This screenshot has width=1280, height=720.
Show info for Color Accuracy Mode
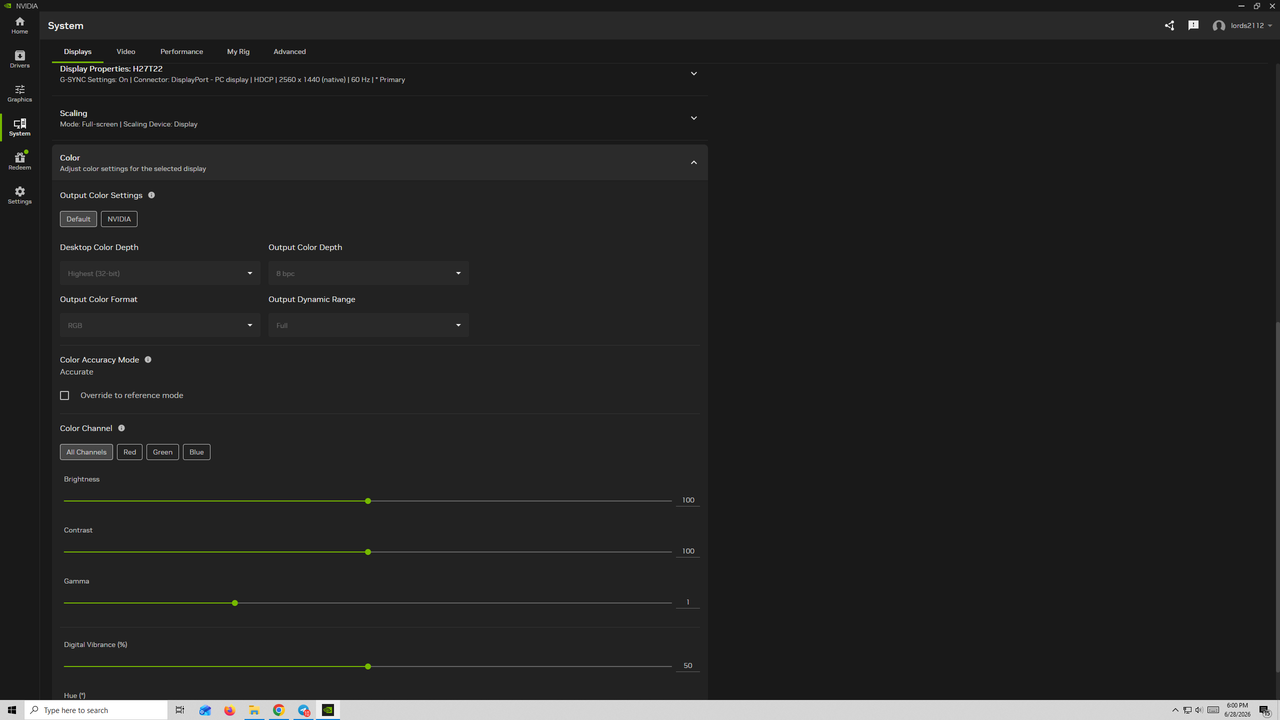tap(148, 359)
